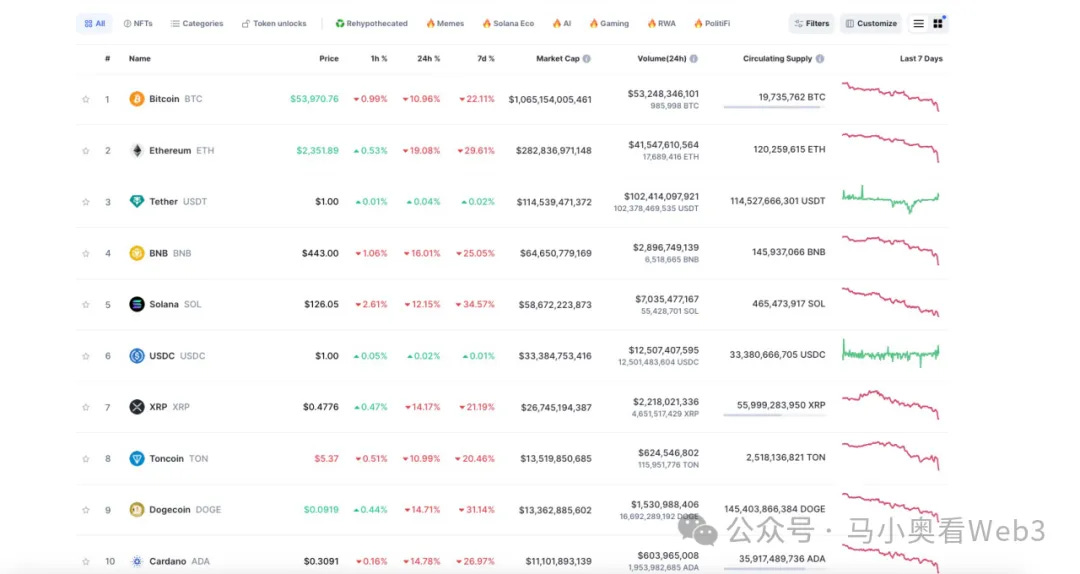Switch to grid view icon
Screen dimensions: 1080x574
[x=938, y=23]
